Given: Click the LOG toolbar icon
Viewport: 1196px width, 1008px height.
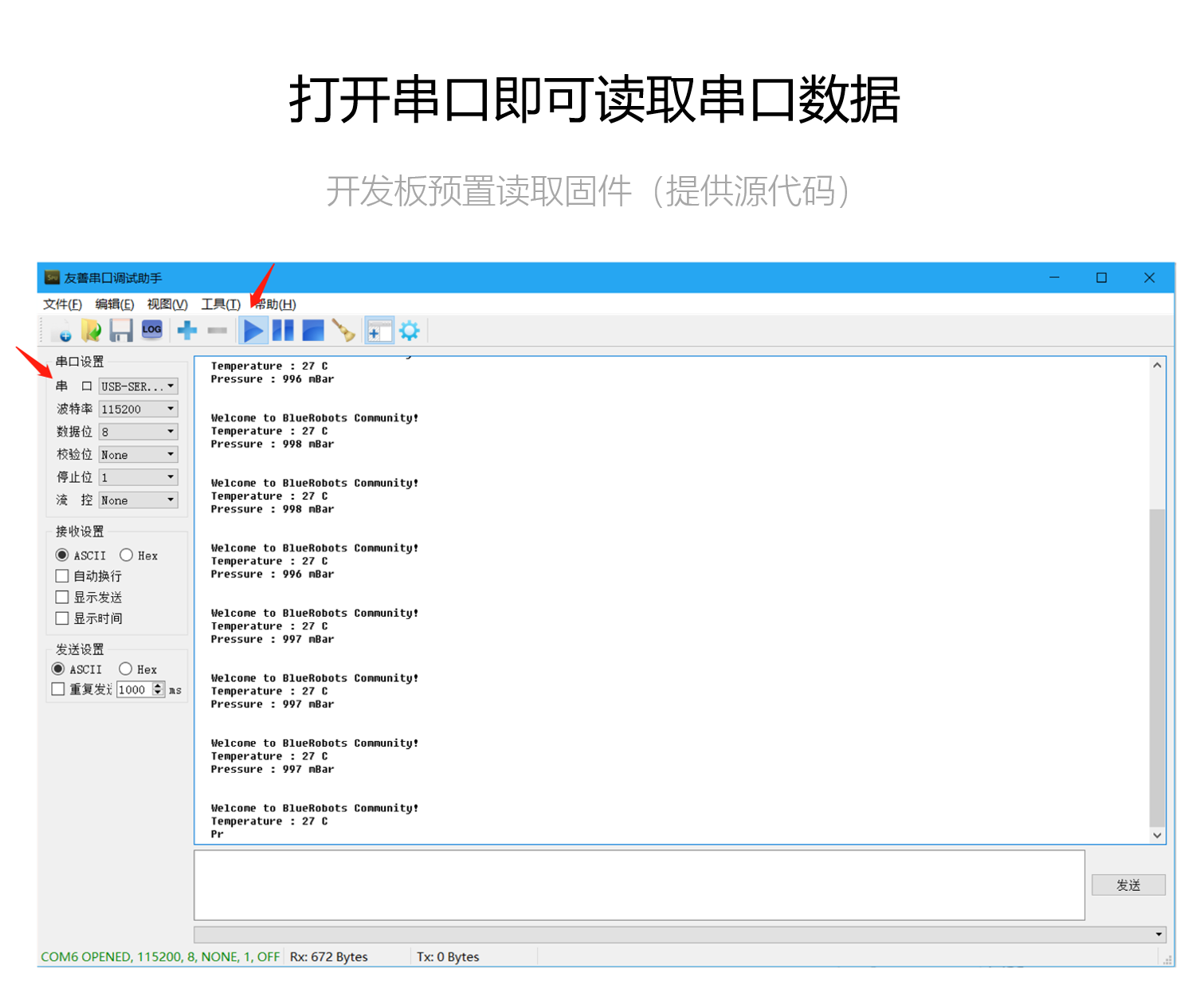Looking at the screenshot, I should coord(151,330).
